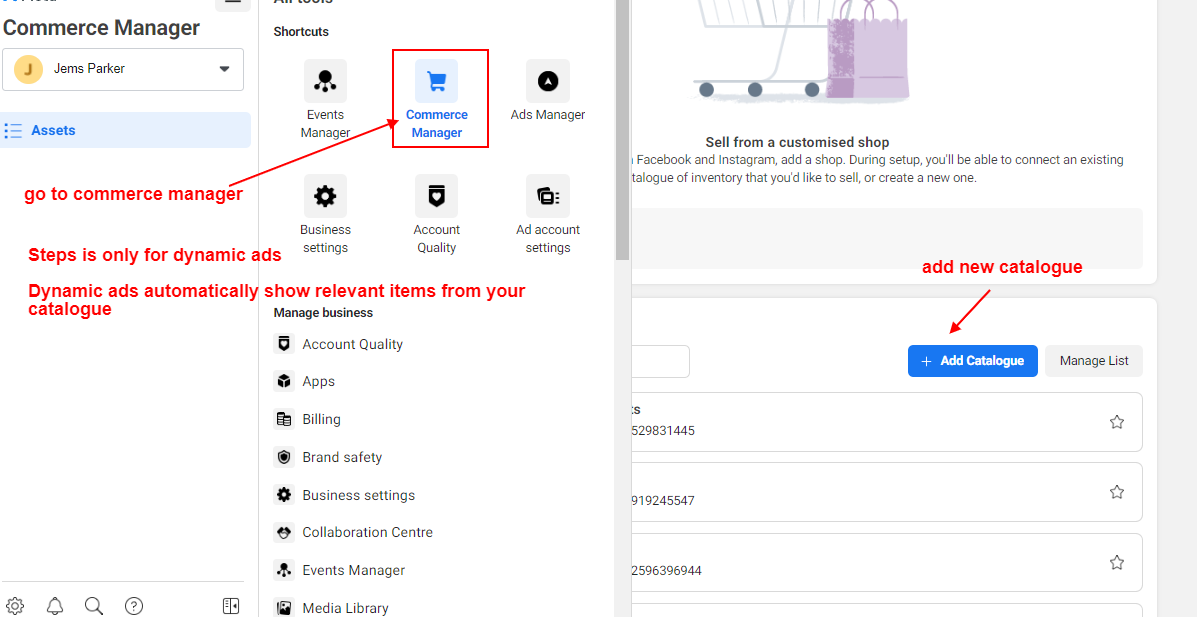Click the help question mark icon
Image resolution: width=1197 pixels, height=617 pixels.
point(134,606)
